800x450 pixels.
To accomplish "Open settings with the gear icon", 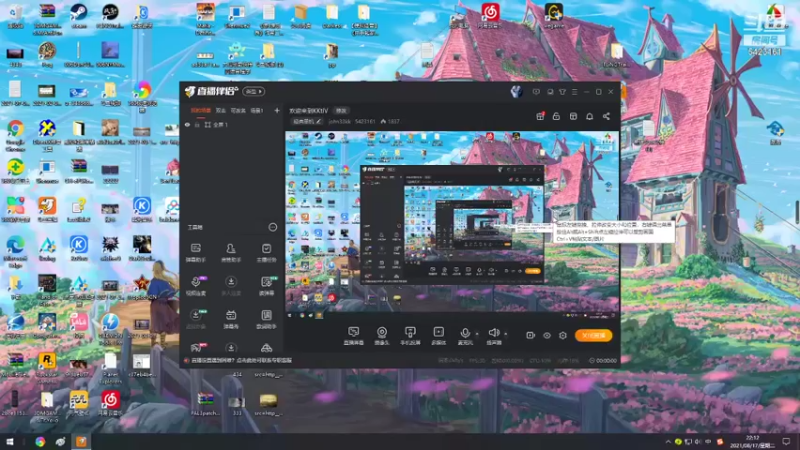I will click(563, 335).
